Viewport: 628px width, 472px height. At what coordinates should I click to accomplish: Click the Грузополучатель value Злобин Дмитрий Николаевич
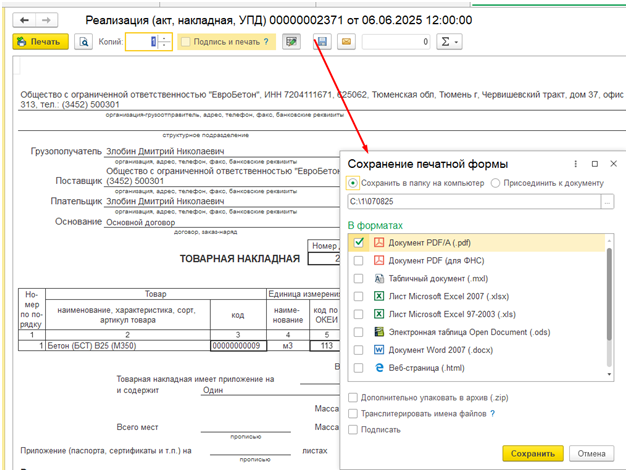point(165,151)
